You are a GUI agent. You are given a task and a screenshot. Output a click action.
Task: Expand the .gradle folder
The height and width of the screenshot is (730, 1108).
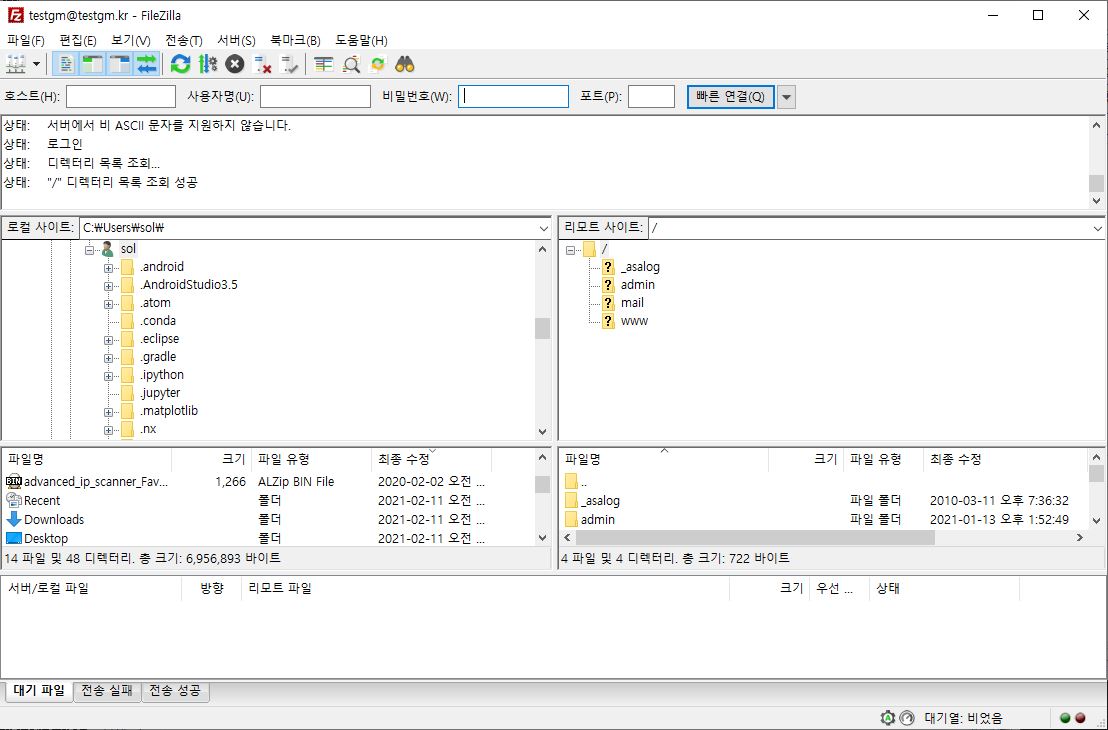point(108,358)
